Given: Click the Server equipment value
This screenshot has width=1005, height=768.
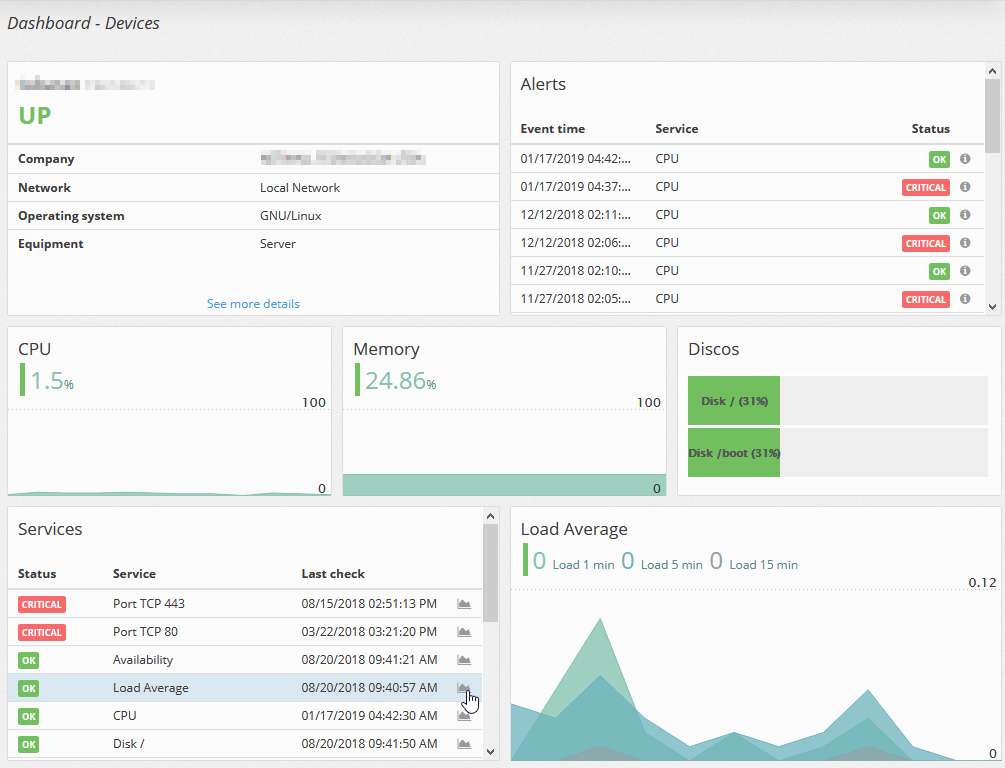Looking at the screenshot, I should 278,244.
